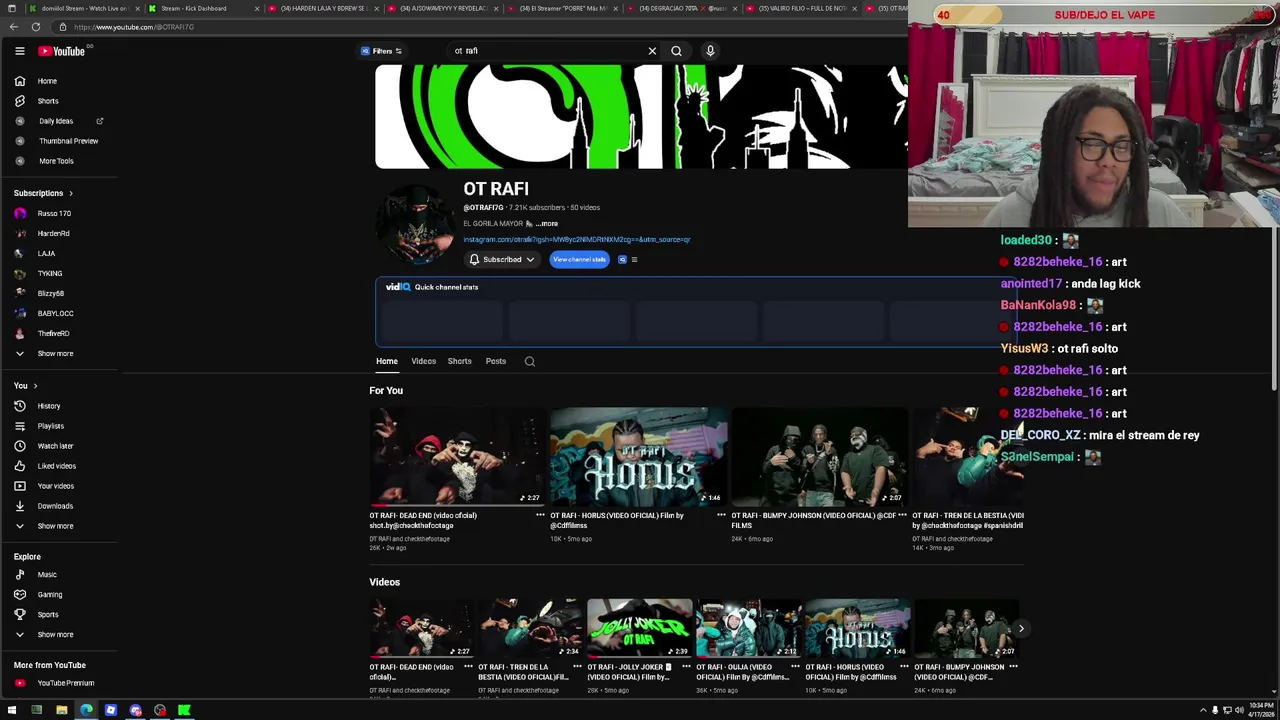Screen dimensions: 1280x720
Task: Open vidIQ Daily Ideas
Action: [56, 121]
